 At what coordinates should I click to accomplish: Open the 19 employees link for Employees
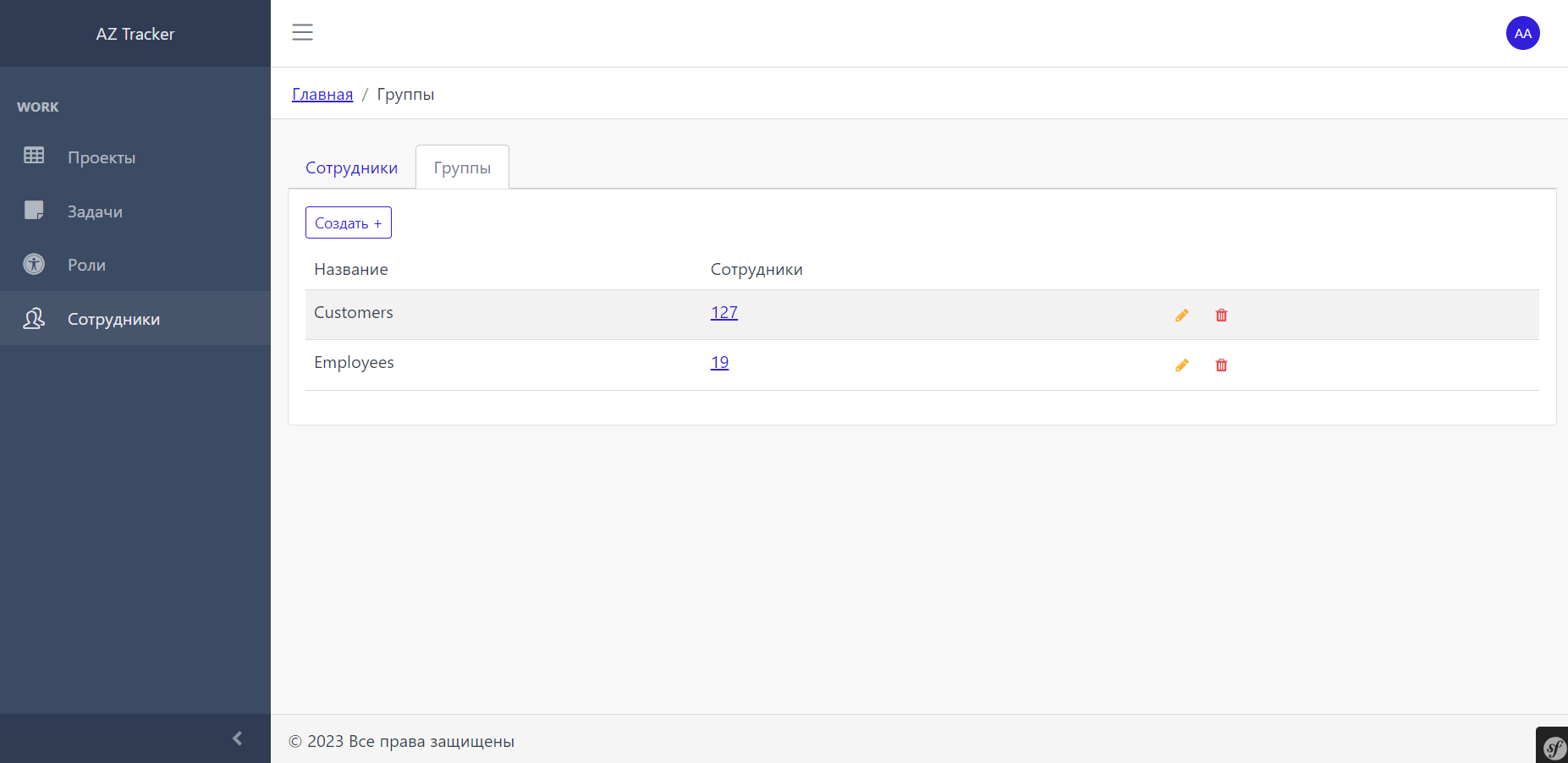click(719, 362)
